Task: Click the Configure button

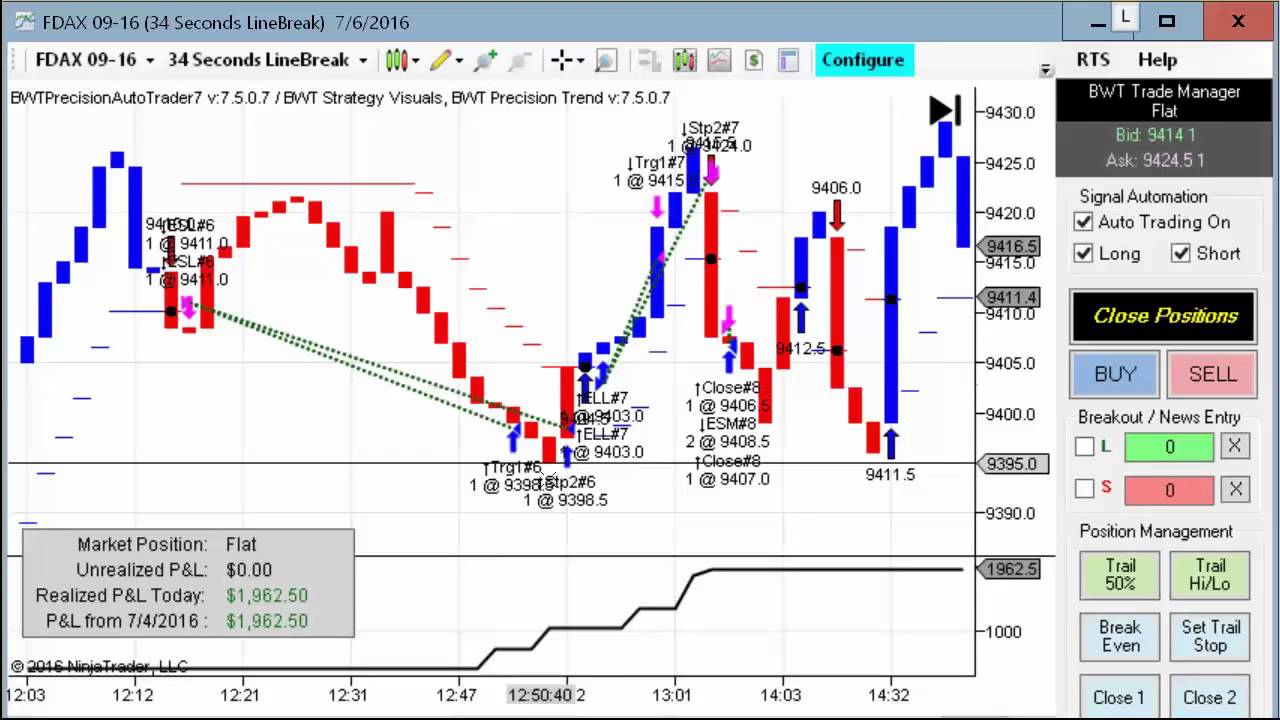Action: 862,60
